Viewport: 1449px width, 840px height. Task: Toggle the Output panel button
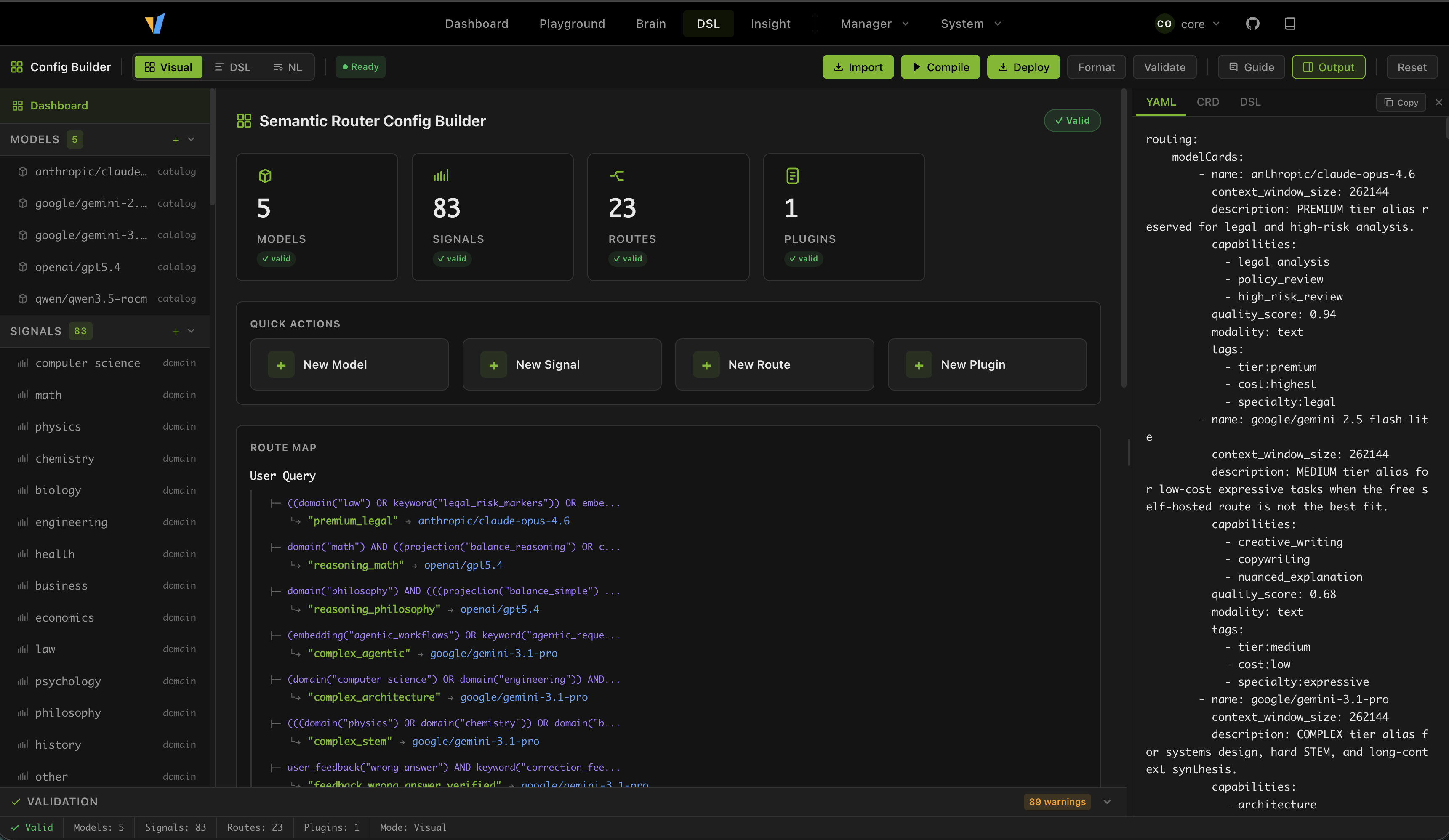pos(1328,67)
